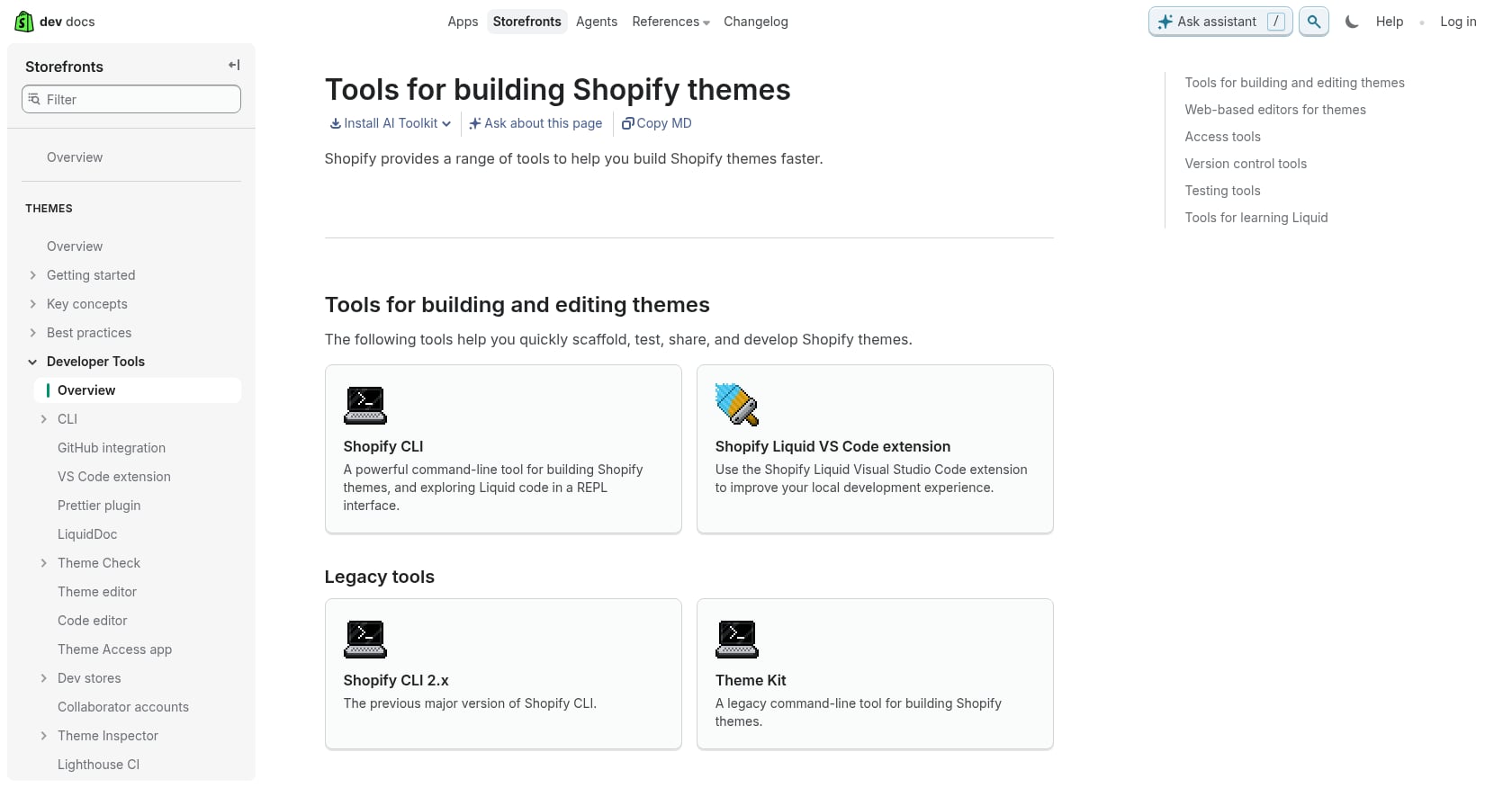Expand the Theme Inspector tree item

coord(44,736)
